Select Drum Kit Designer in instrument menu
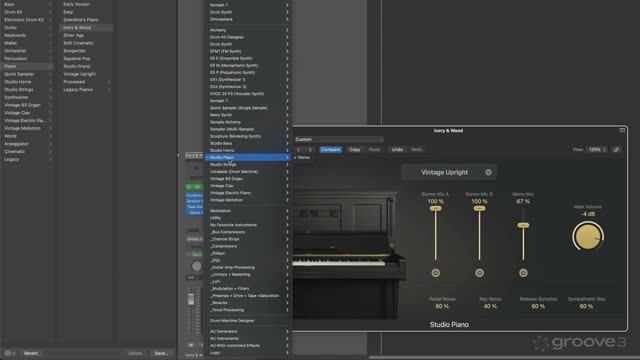640x360 pixels. 248,37
